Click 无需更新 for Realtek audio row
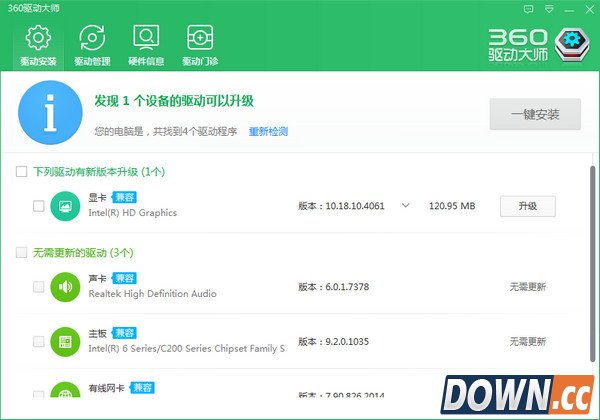 coord(528,287)
